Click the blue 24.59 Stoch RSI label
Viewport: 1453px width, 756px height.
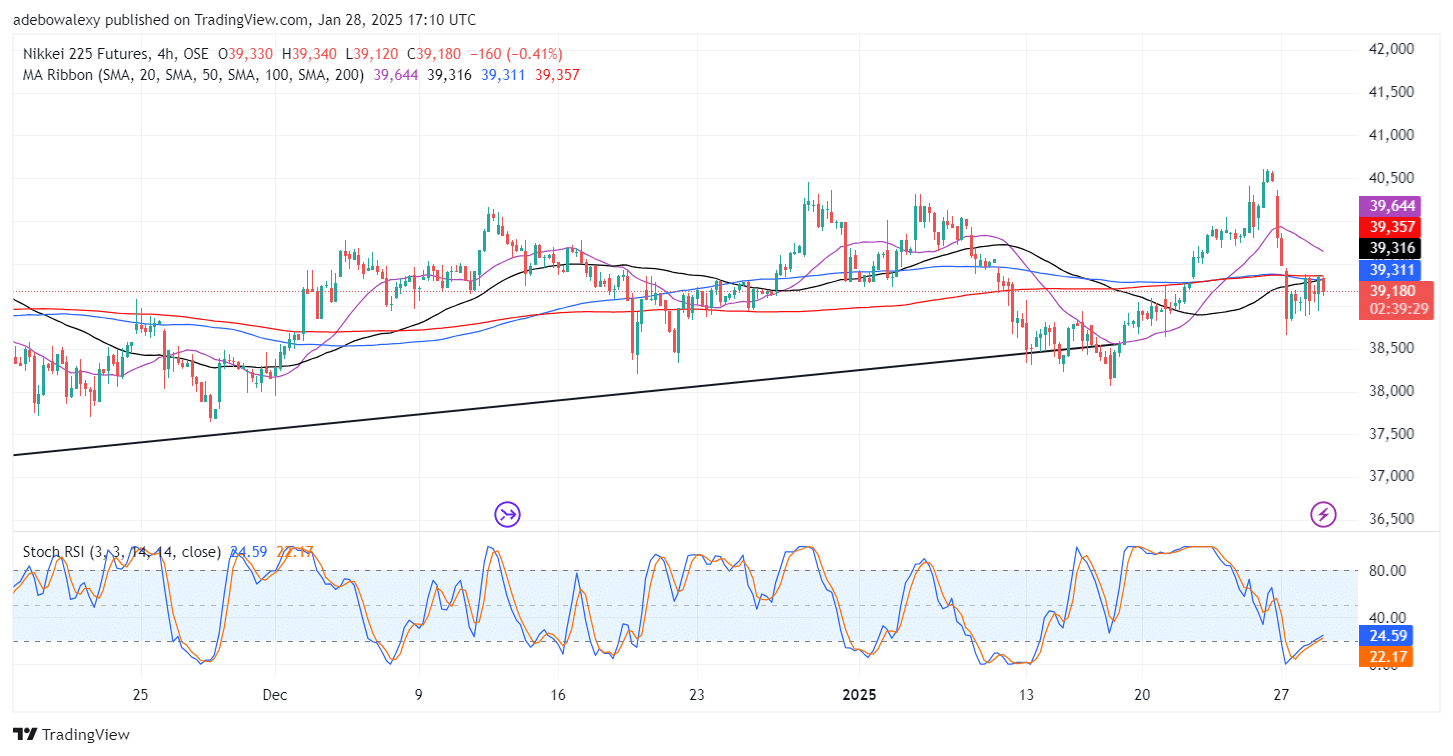tap(1384, 634)
